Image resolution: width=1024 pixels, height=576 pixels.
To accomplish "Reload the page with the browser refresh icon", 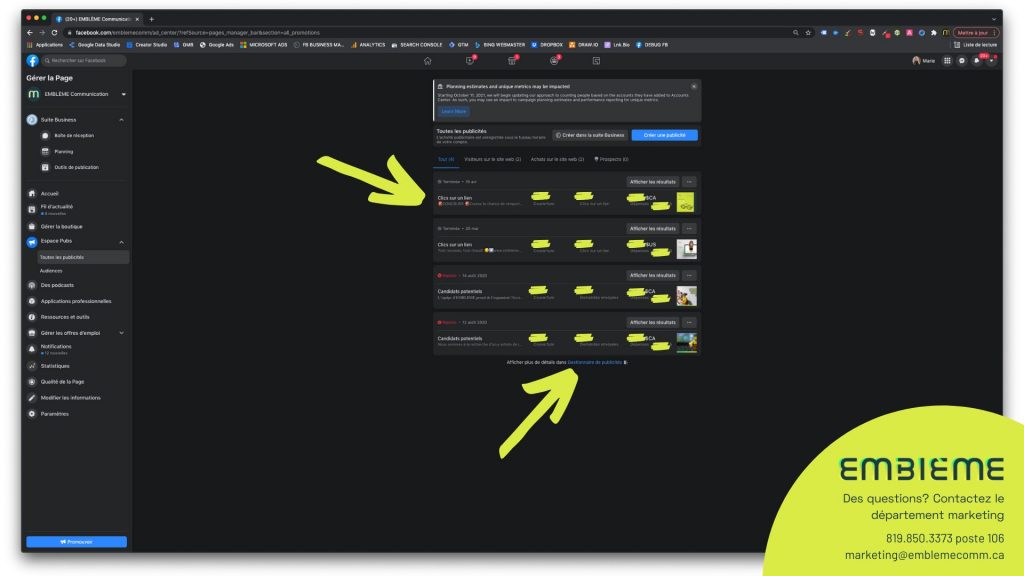I will [x=54, y=33].
